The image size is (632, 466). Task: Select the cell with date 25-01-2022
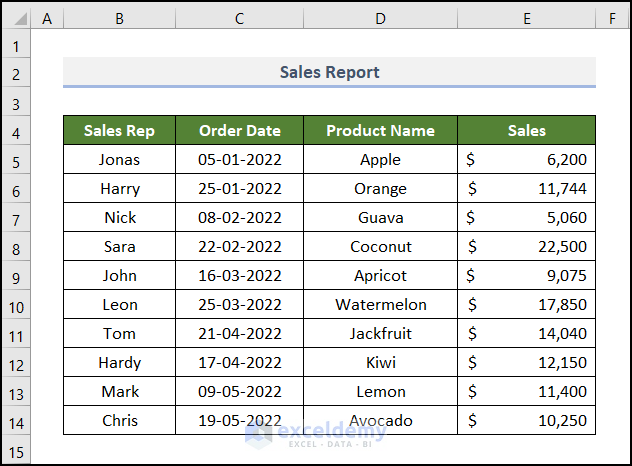(x=239, y=189)
